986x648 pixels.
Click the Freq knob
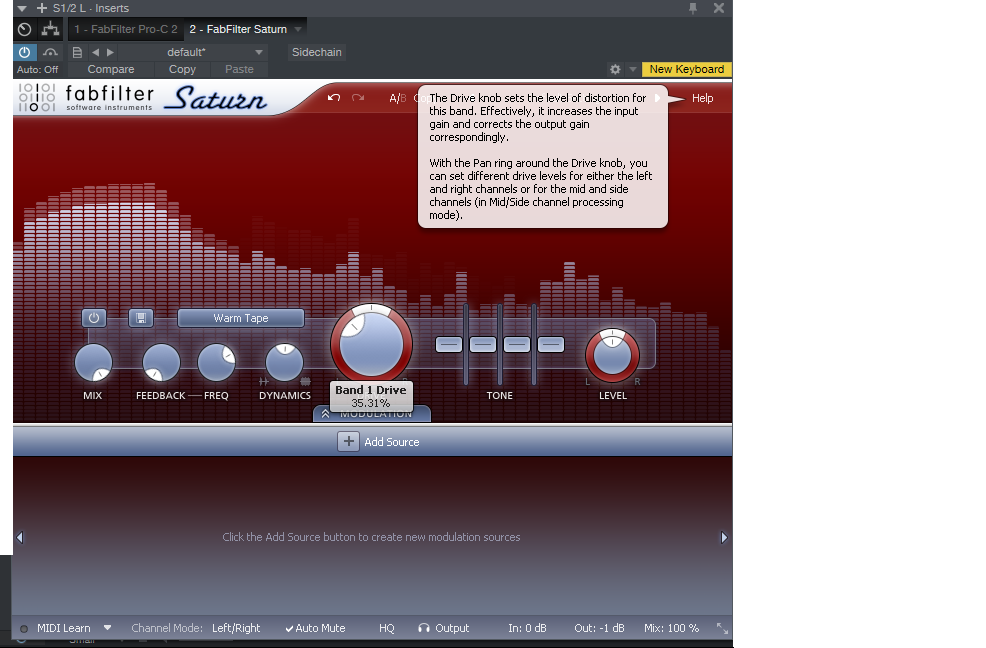tap(216, 362)
